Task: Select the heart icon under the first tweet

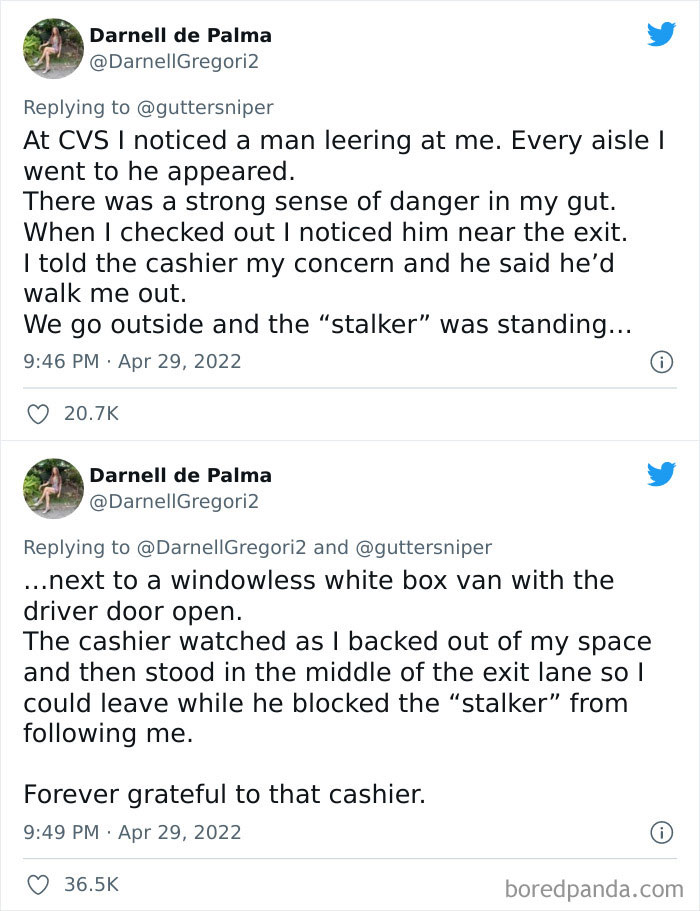Action: (x=40, y=411)
